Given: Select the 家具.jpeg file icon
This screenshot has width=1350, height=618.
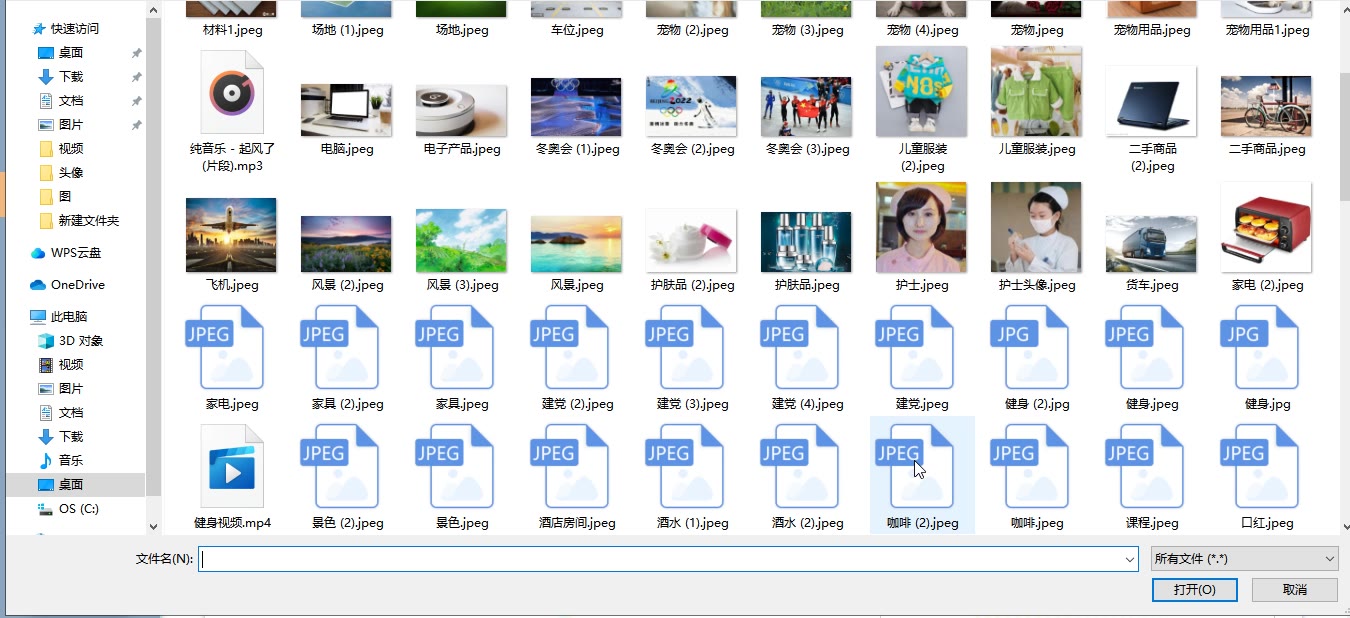Looking at the screenshot, I should 456,346.
